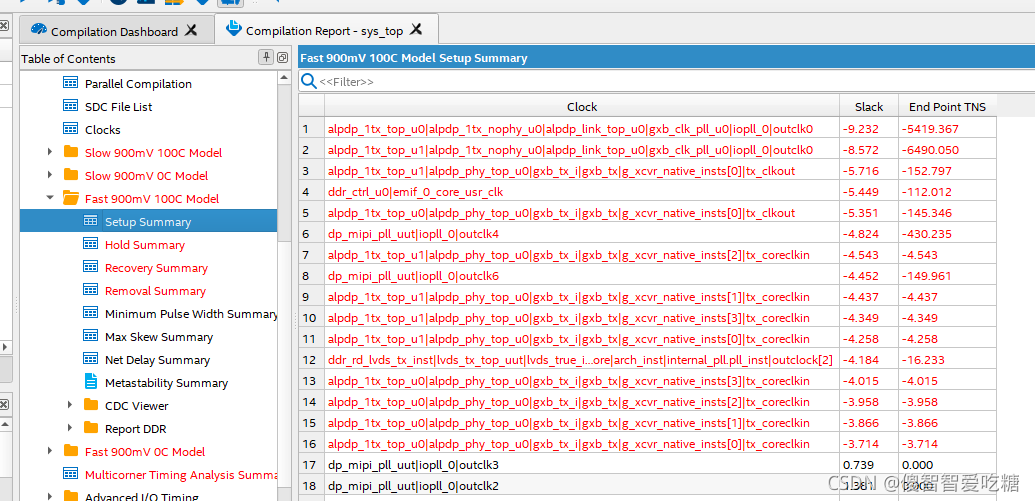The width and height of the screenshot is (1035, 501).
Task: Select Slow 900mV 100C Model entry
Action: (x=153, y=153)
